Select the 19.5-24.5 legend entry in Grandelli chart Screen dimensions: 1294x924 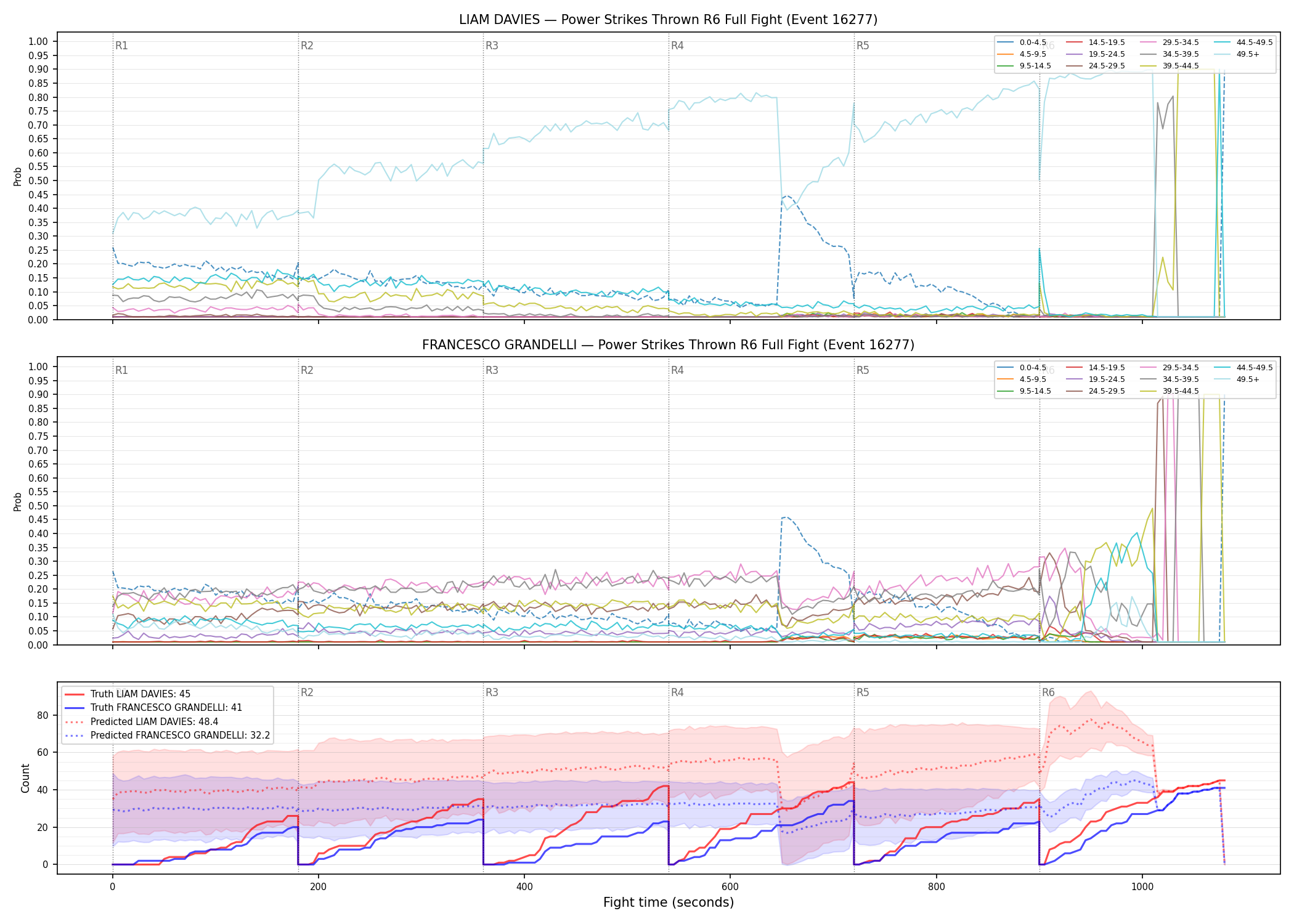point(1096,379)
